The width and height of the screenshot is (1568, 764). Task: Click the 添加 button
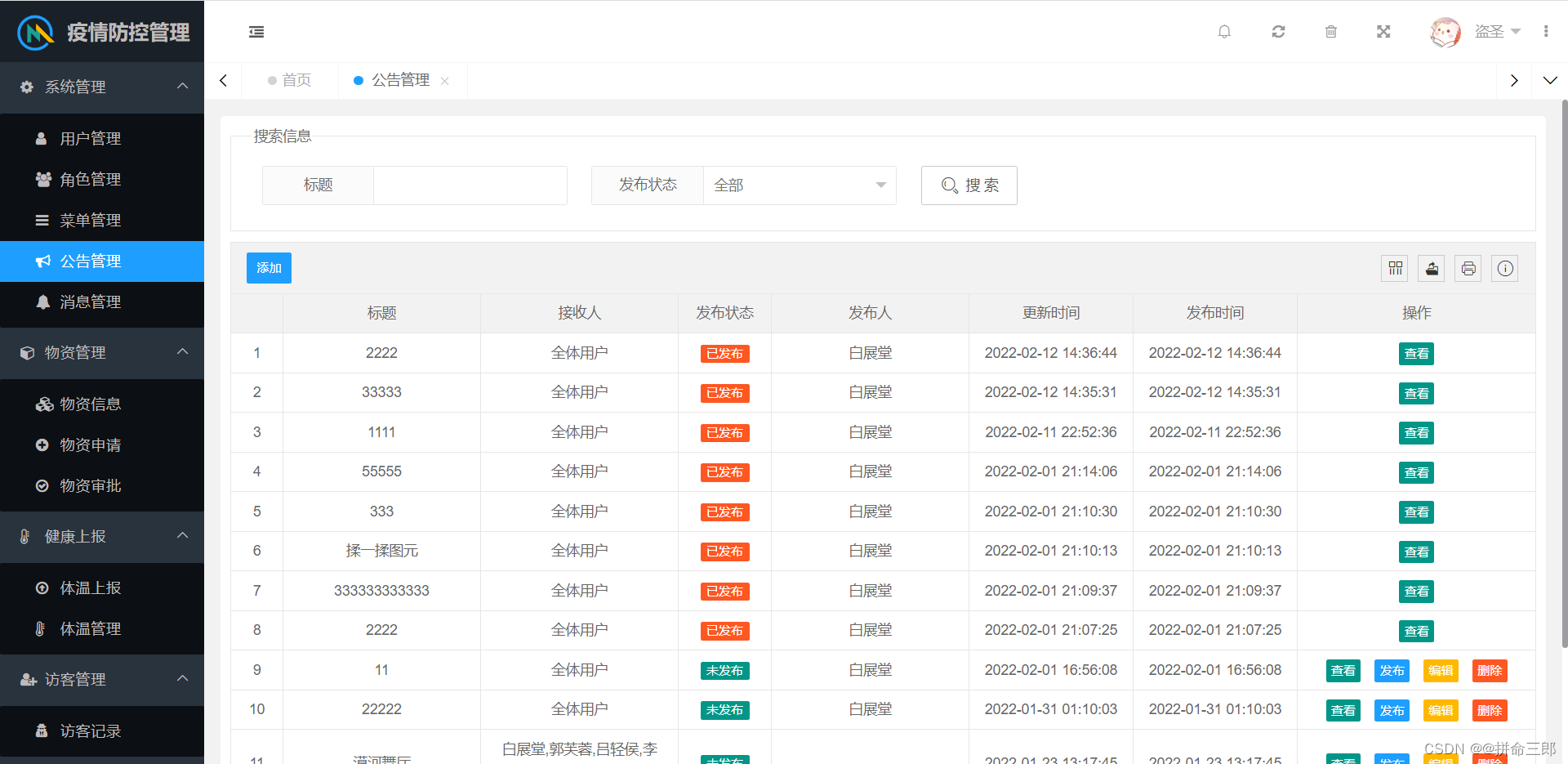click(x=269, y=268)
